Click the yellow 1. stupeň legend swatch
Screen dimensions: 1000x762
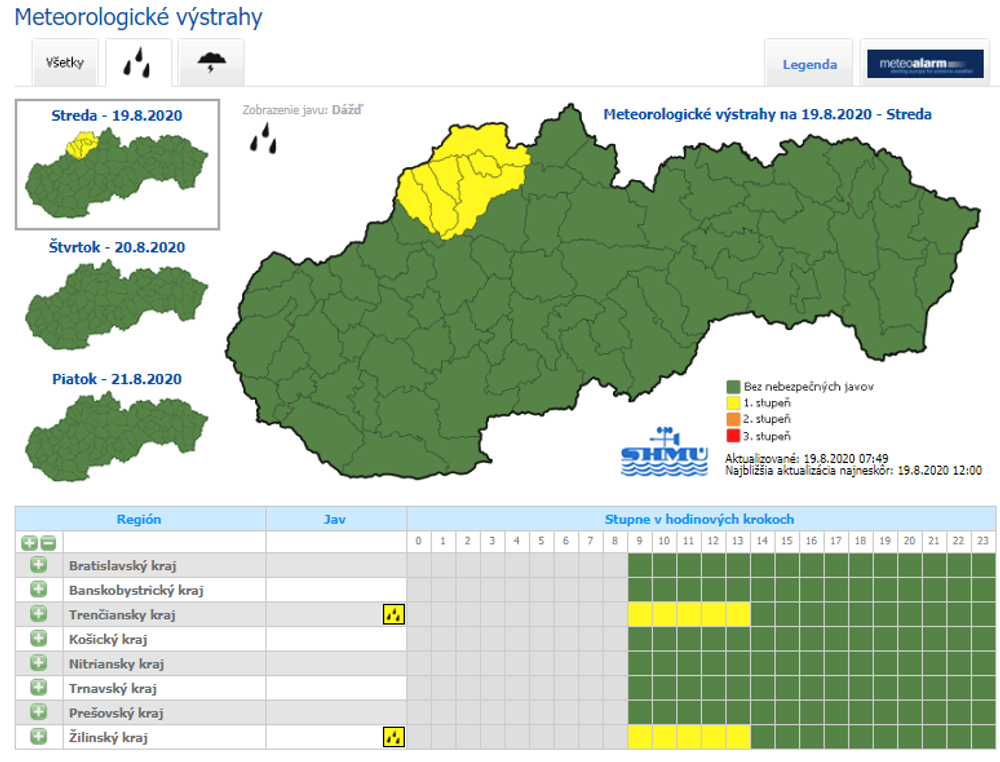pos(733,403)
